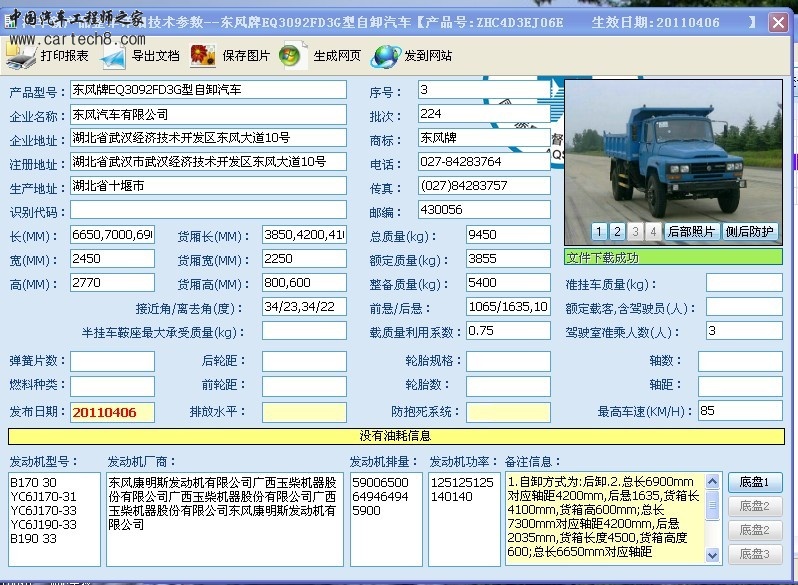Click the 发布日期 field showing 20110406
The width and height of the screenshot is (798, 585).
112,412
